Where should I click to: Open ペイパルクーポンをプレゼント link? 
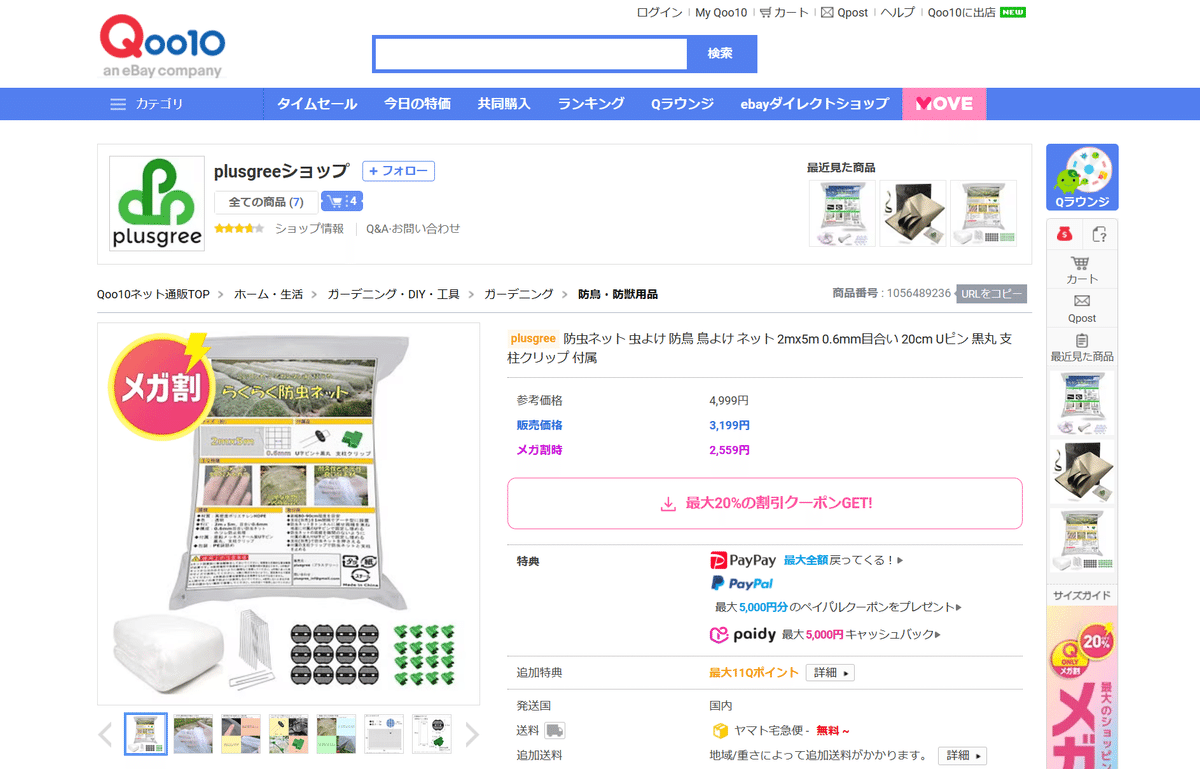point(838,607)
